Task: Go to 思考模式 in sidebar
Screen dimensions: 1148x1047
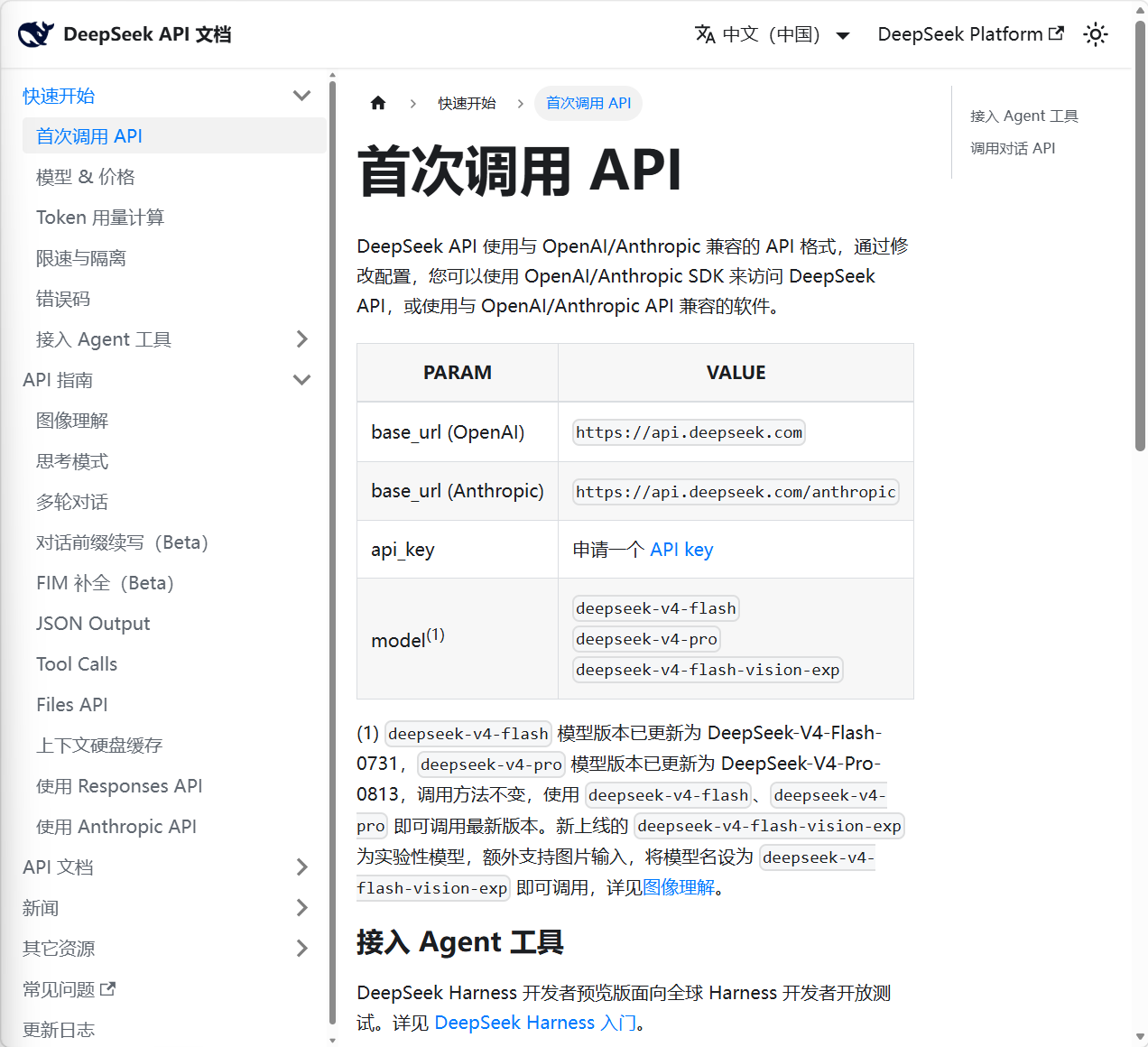Action: [x=174, y=461]
